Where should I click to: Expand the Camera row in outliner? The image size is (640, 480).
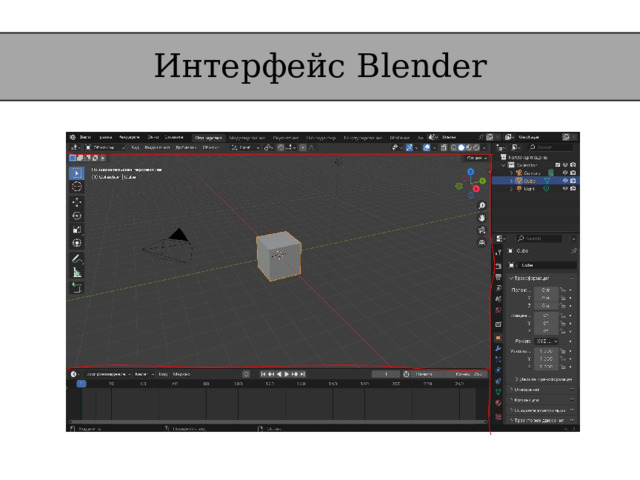(511, 173)
